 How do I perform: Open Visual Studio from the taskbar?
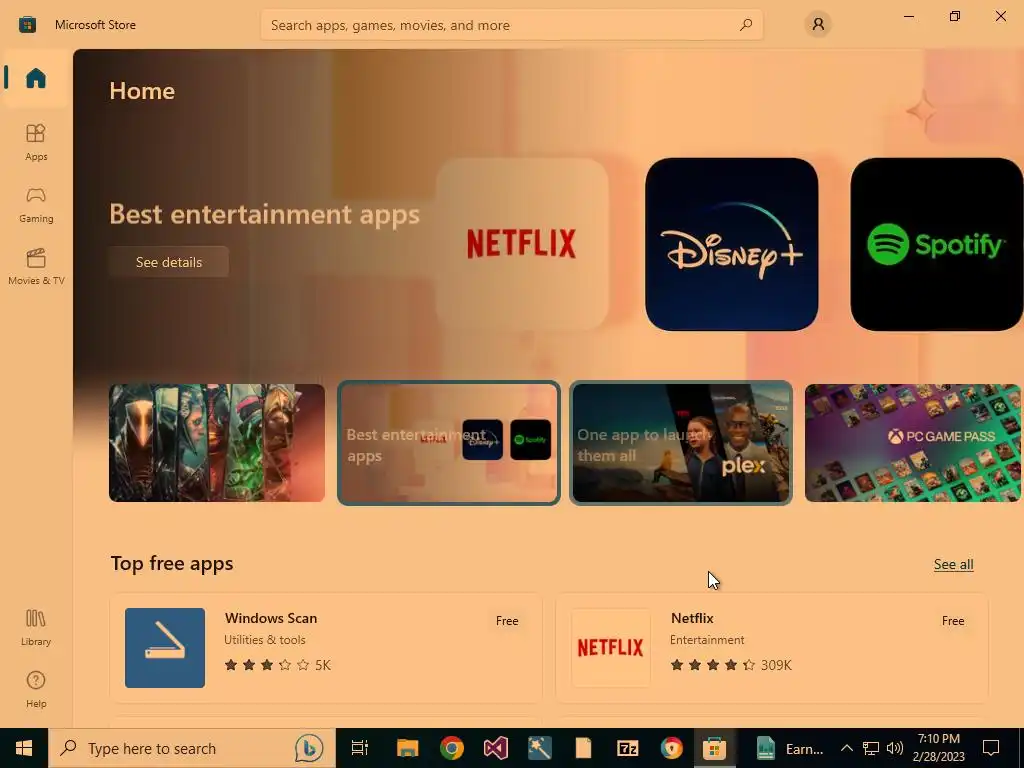[x=496, y=748]
